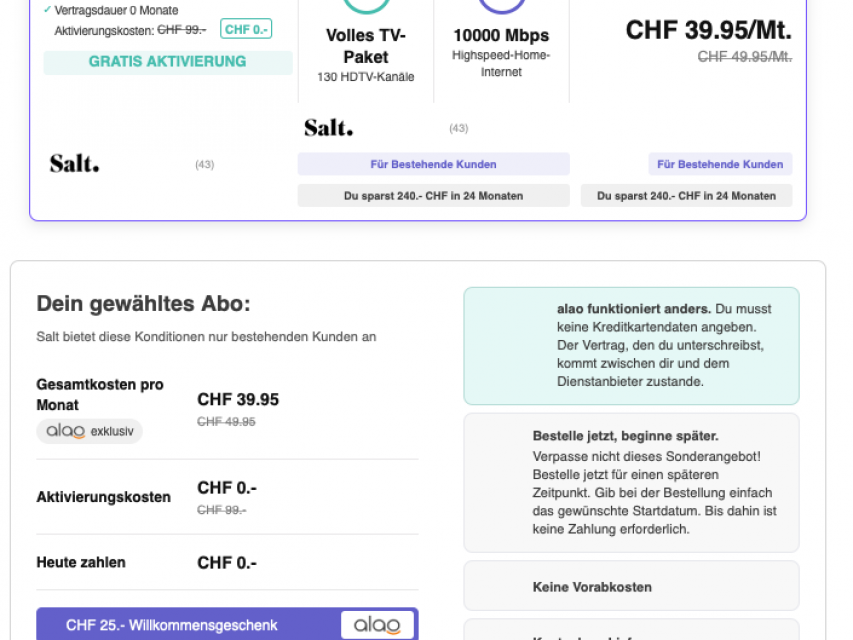Click the alao exklusiv badge
853x640 pixels.
point(90,431)
